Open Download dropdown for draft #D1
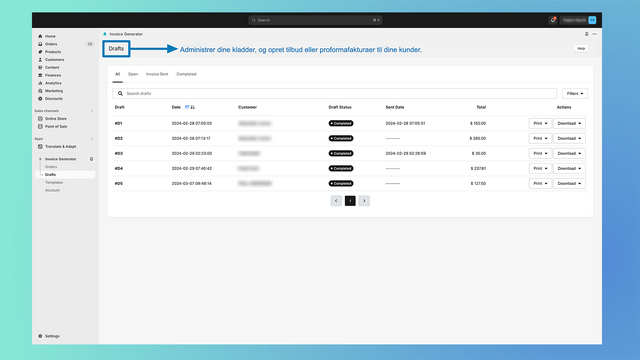The image size is (640, 360). click(569, 123)
